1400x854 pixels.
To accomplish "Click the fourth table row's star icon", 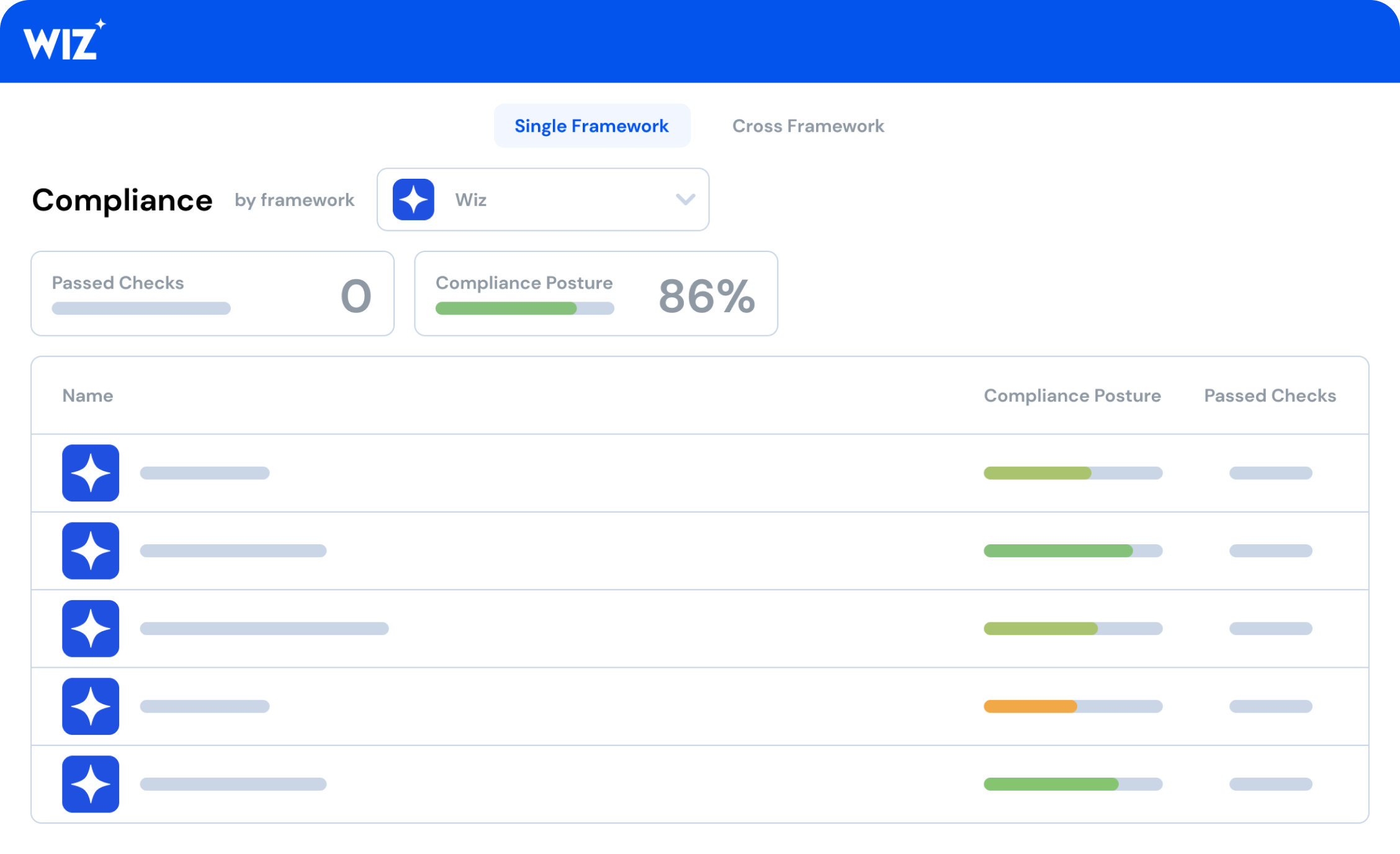I will [91, 706].
